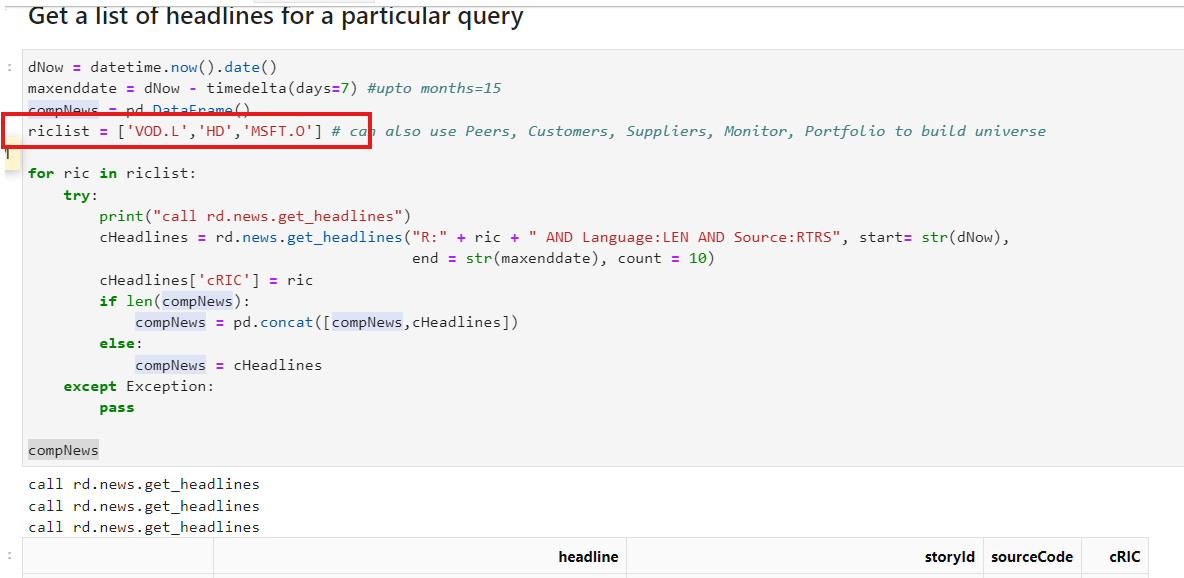This screenshot has width=1184, height=578.
Task: Click the line 'dNow = datetime.now().date()'
Action: (x=152, y=67)
